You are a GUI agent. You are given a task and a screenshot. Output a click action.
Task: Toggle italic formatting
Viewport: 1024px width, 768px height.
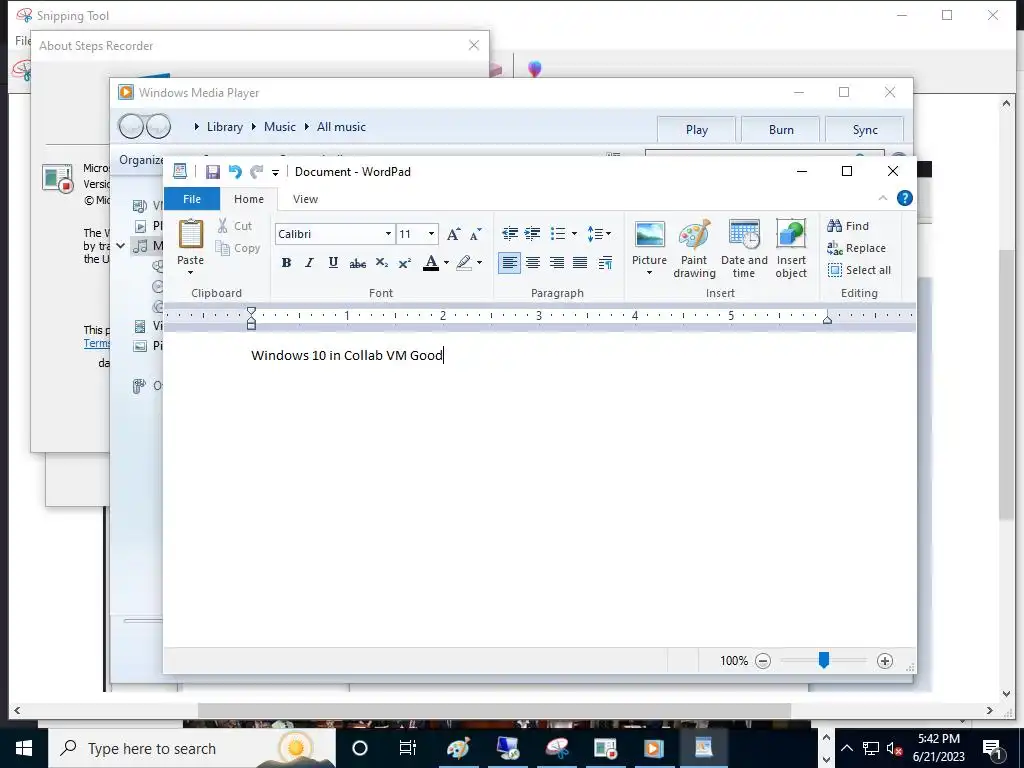tap(310, 263)
